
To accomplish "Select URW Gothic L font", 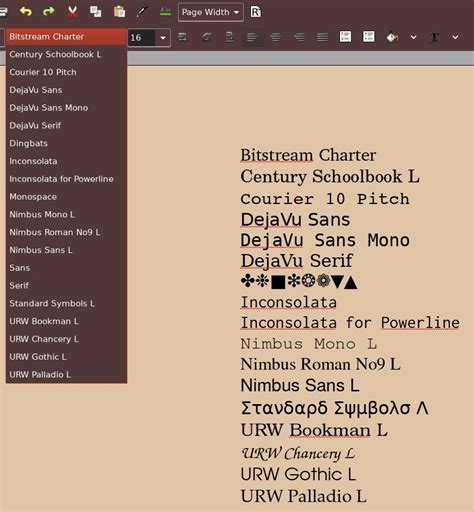I will pyautogui.click(x=66, y=357).
